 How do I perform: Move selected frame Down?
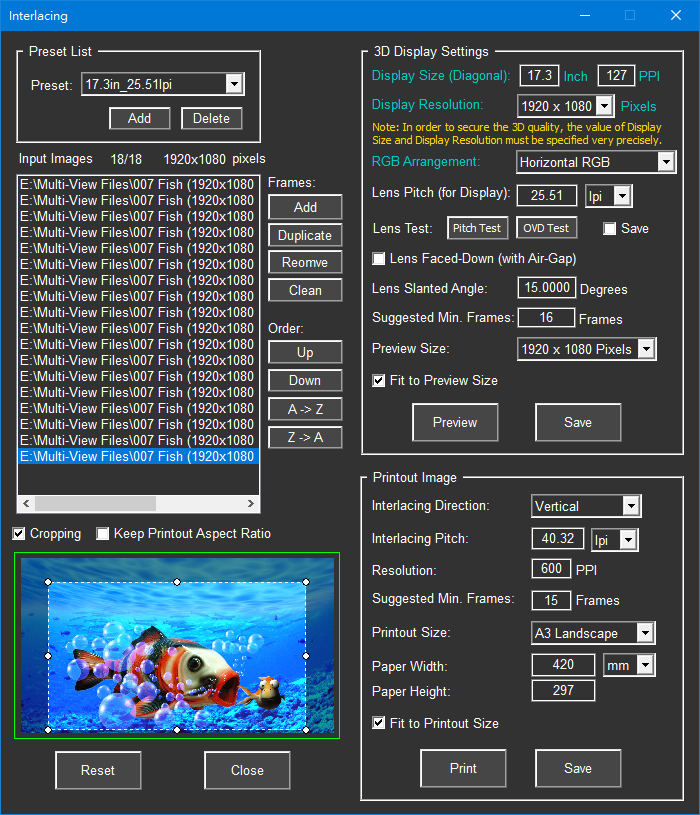point(305,380)
